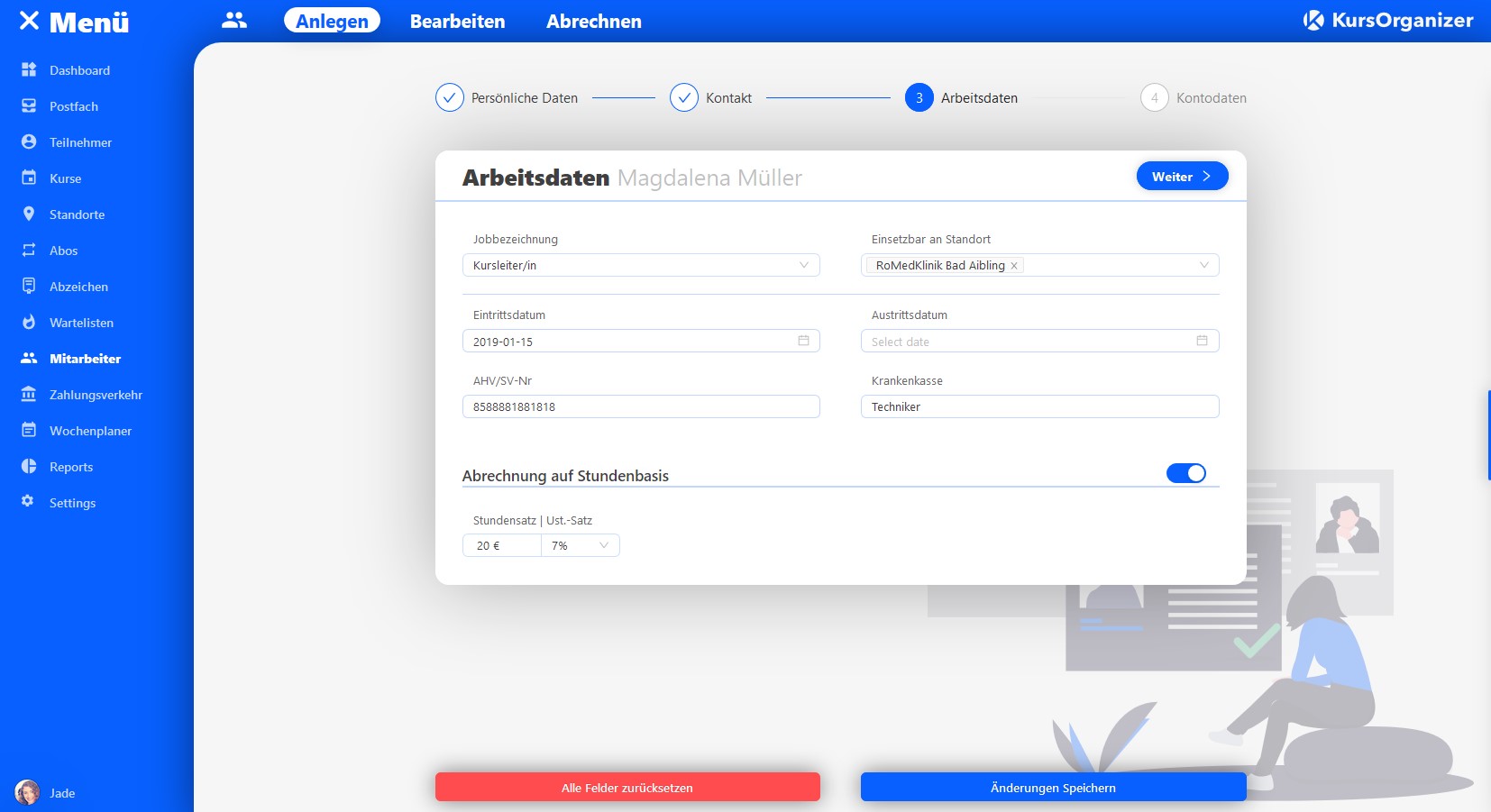
Task: Click the Wartelisten flame icon
Action: 29,322
